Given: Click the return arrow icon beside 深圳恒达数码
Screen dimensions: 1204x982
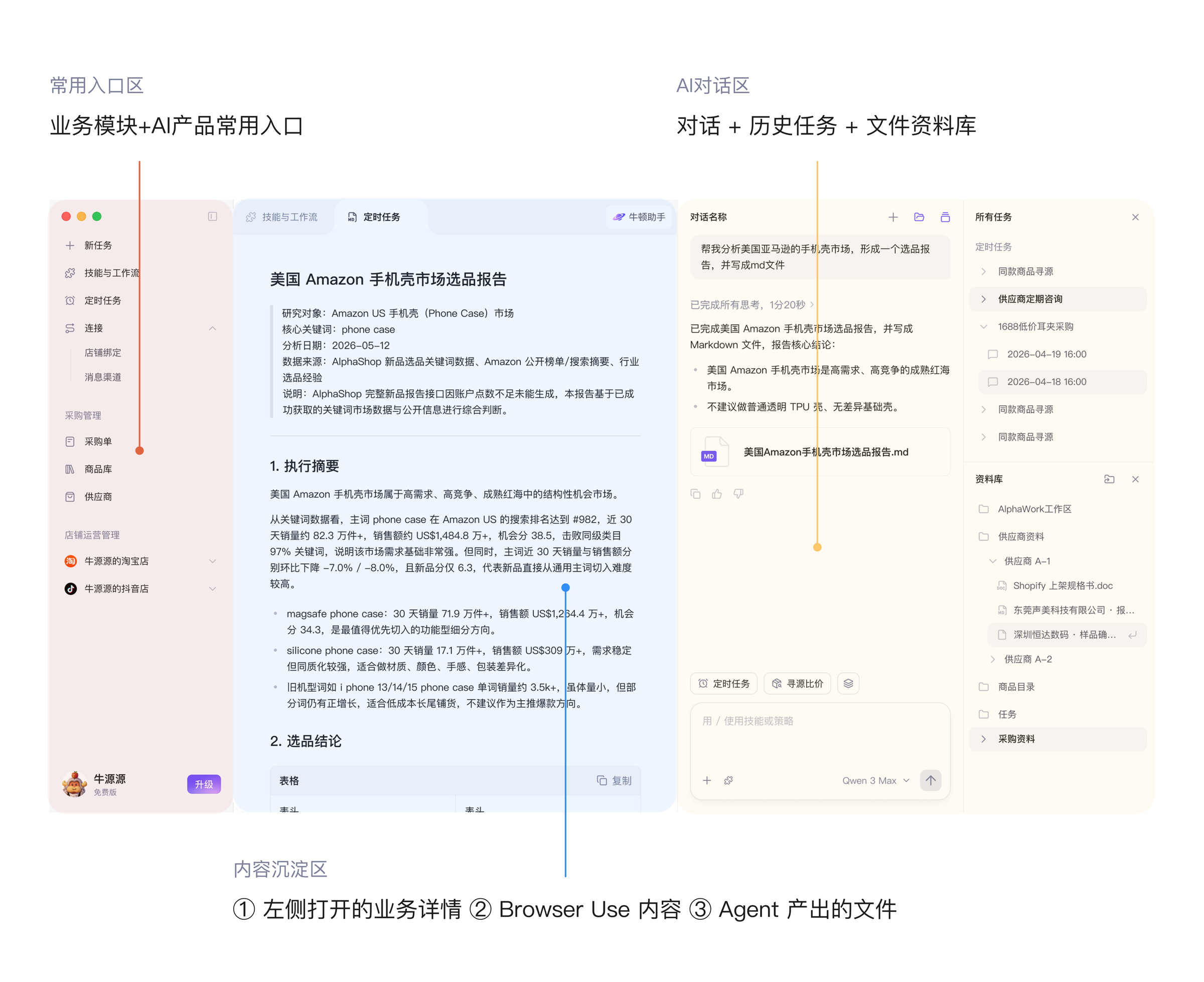Looking at the screenshot, I should coord(1133,634).
